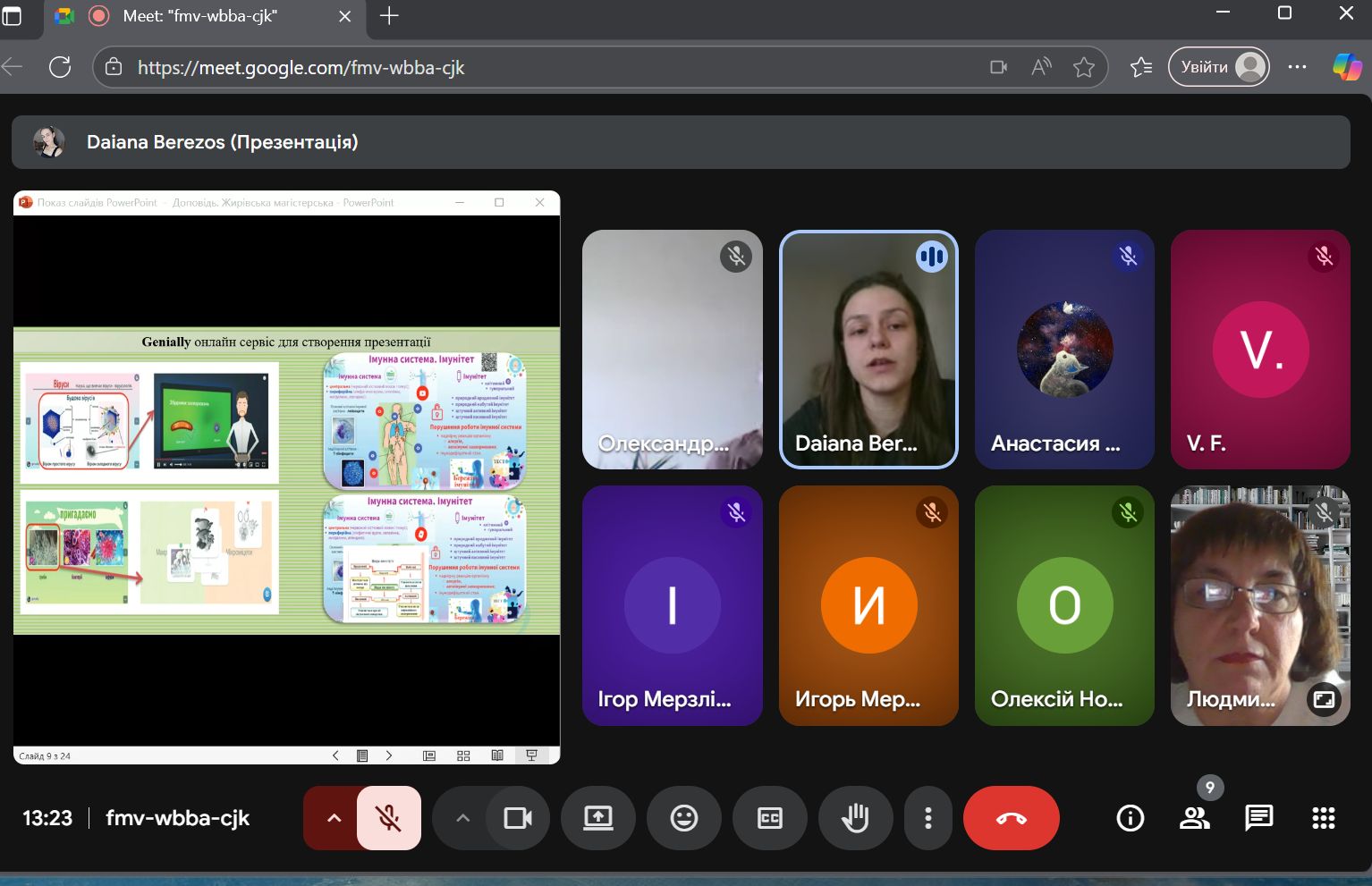
Task: Select Daiana Berezos video tile
Action: click(x=868, y=350)
